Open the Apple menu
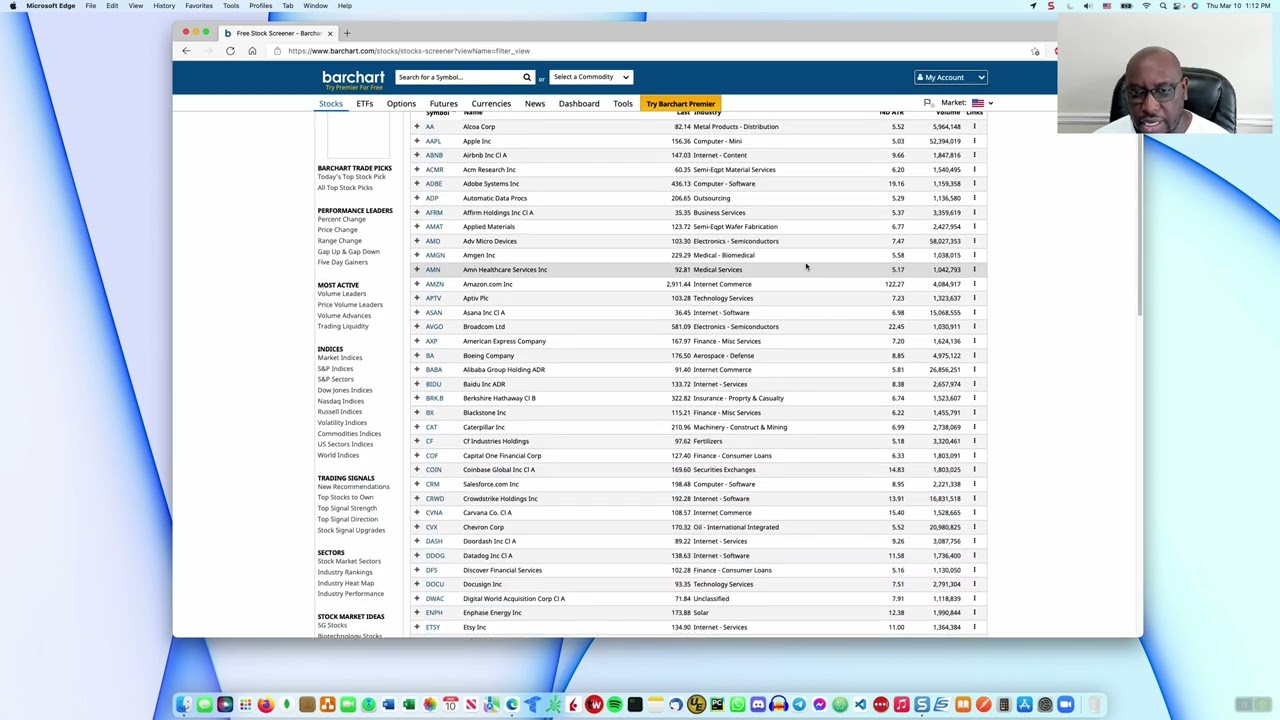The width and height of the screenshot is (1280, 720). pyautogui.click(x=12, y=6)
